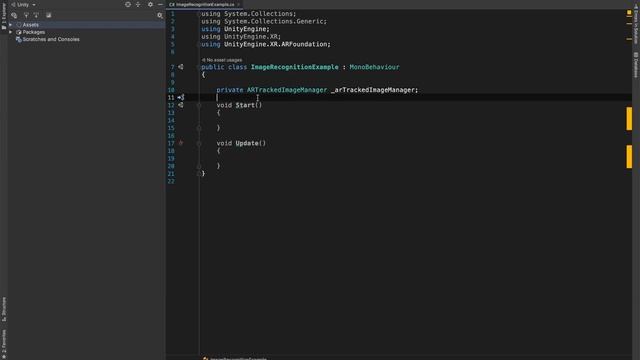Screen dimensions: 640x360
Task: Click the Start method name
Action: 245,105
